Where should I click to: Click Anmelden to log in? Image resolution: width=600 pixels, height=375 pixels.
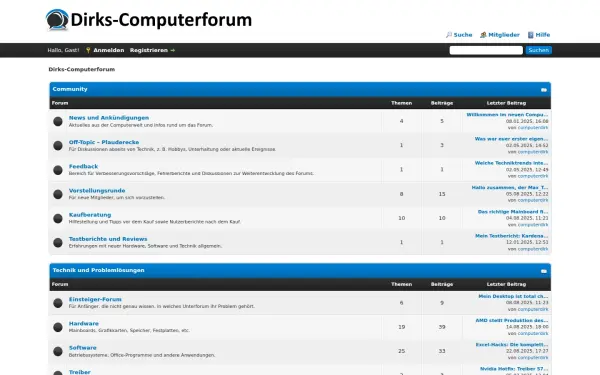pyautogui.click(x=109, y=50)
